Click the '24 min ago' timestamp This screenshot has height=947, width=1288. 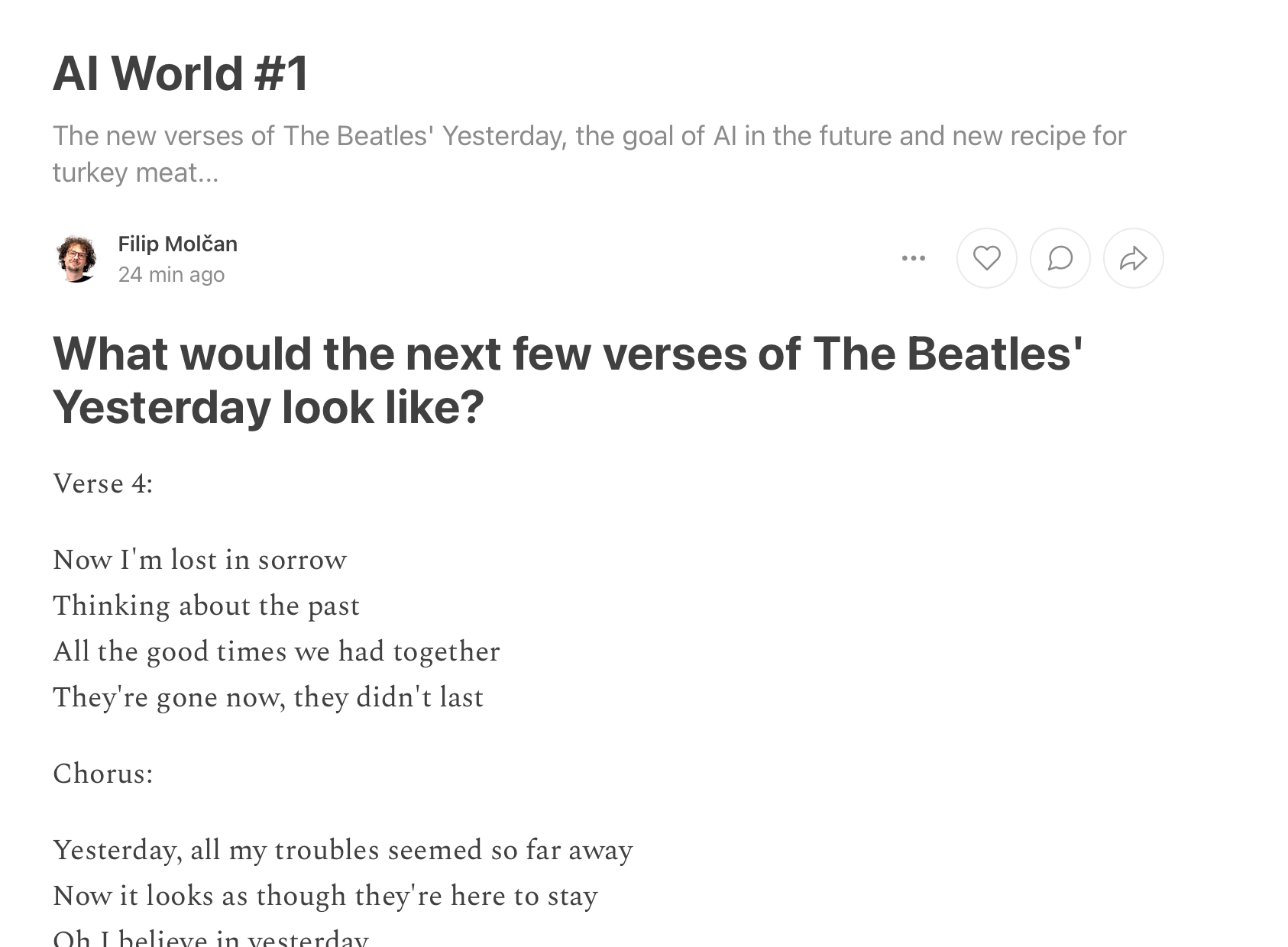(x=171, y=274)
